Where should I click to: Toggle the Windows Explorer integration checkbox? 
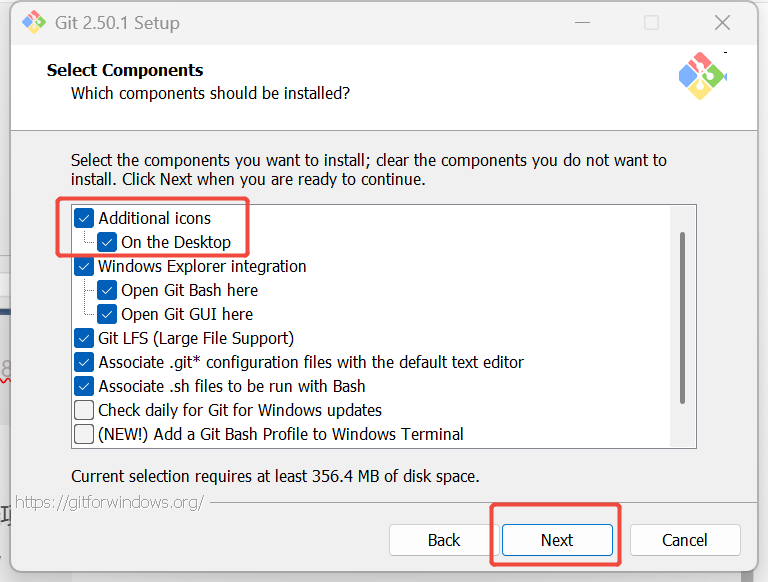(x=84, y=266)
